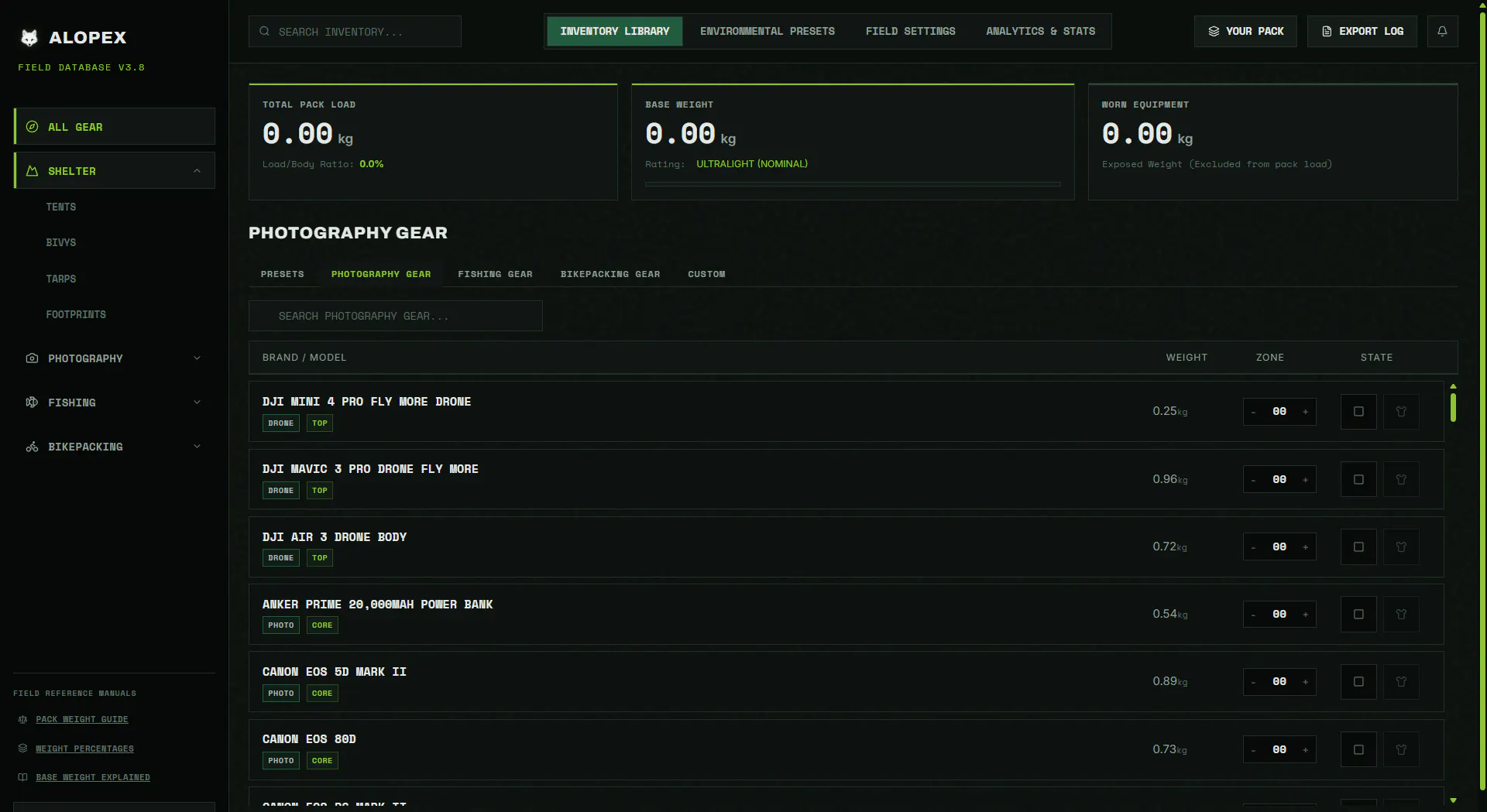The height and width of the screenshot is (812, 1487).
Task: Click the Alopex fox logo icon
Action: pyautogui.click(x=29, y=37)
